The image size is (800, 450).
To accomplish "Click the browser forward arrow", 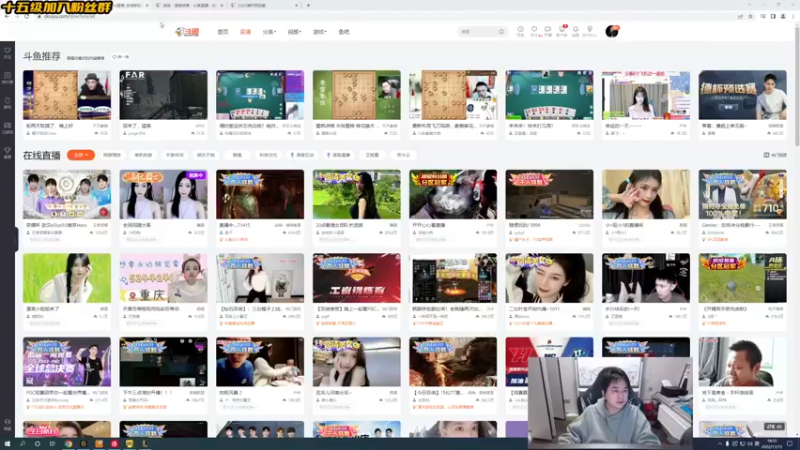I will tap(17, 16).
